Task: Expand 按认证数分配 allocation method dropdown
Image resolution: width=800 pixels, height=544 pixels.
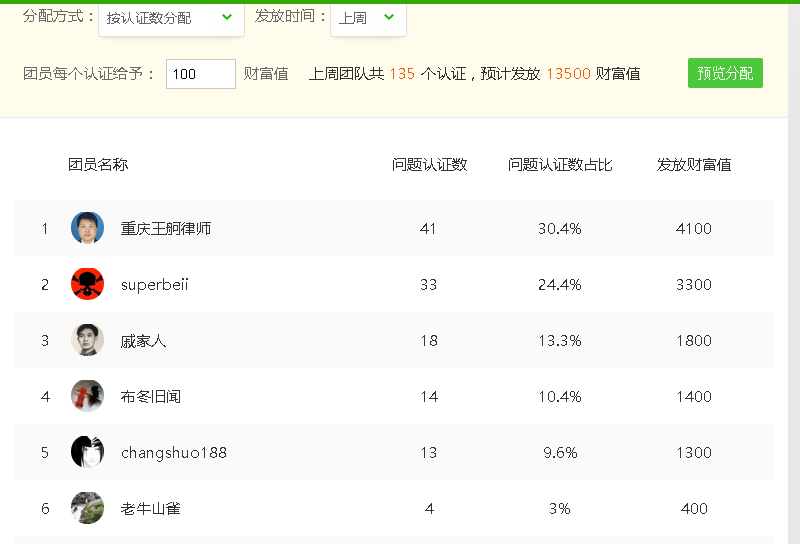Action: (x=171, y=19)
